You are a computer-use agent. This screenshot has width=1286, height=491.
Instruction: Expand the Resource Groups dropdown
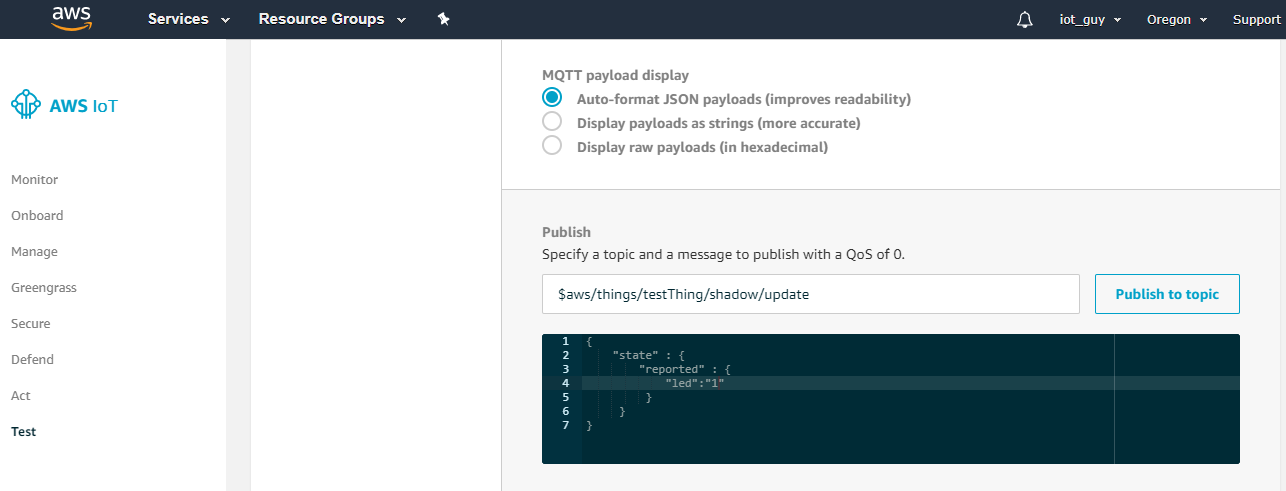(x=332, y=19)
